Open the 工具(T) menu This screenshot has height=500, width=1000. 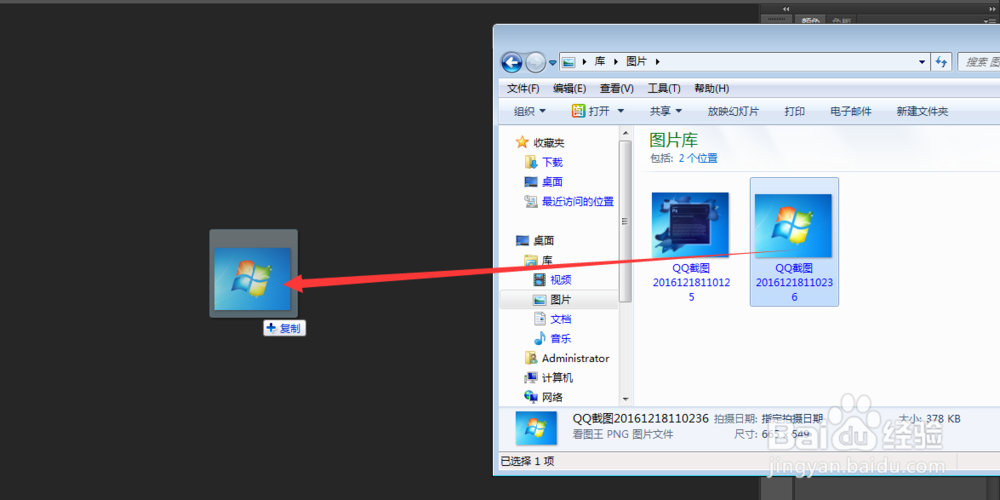[664, 88]
